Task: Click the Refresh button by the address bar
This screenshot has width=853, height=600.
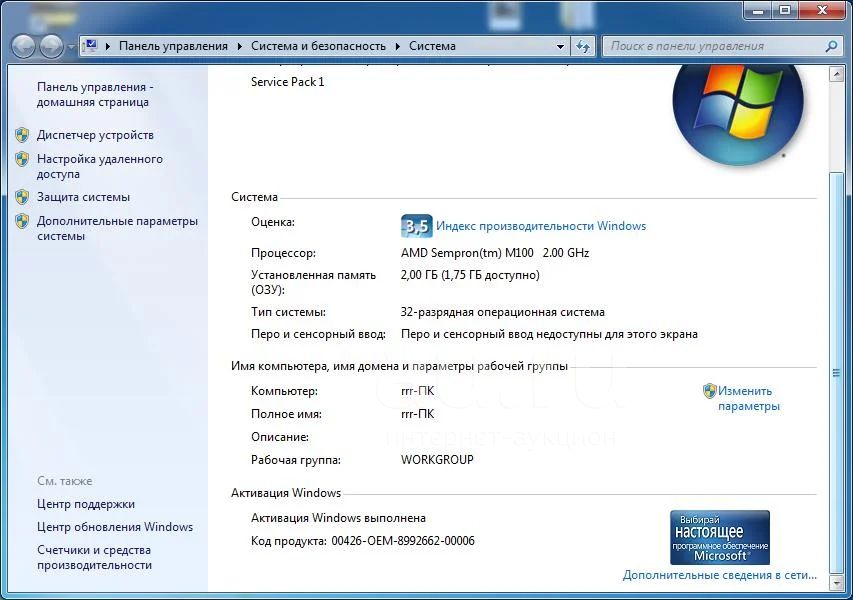Action: coord(583,46)
